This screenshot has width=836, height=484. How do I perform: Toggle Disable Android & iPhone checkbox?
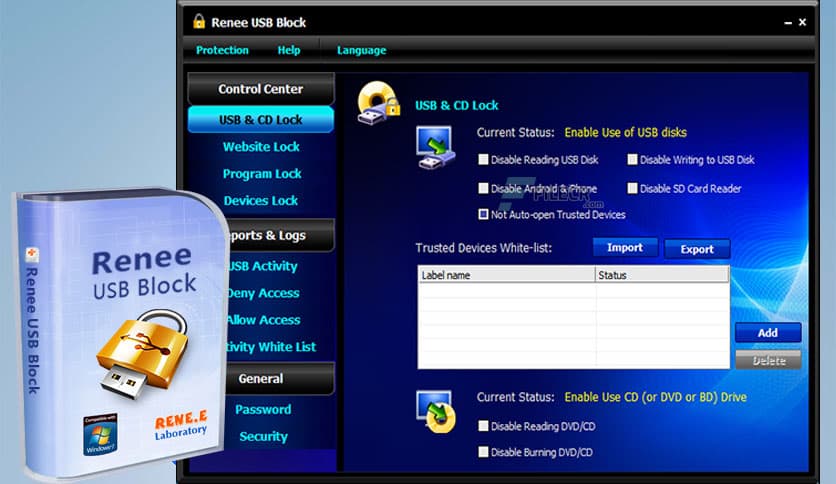483,188
